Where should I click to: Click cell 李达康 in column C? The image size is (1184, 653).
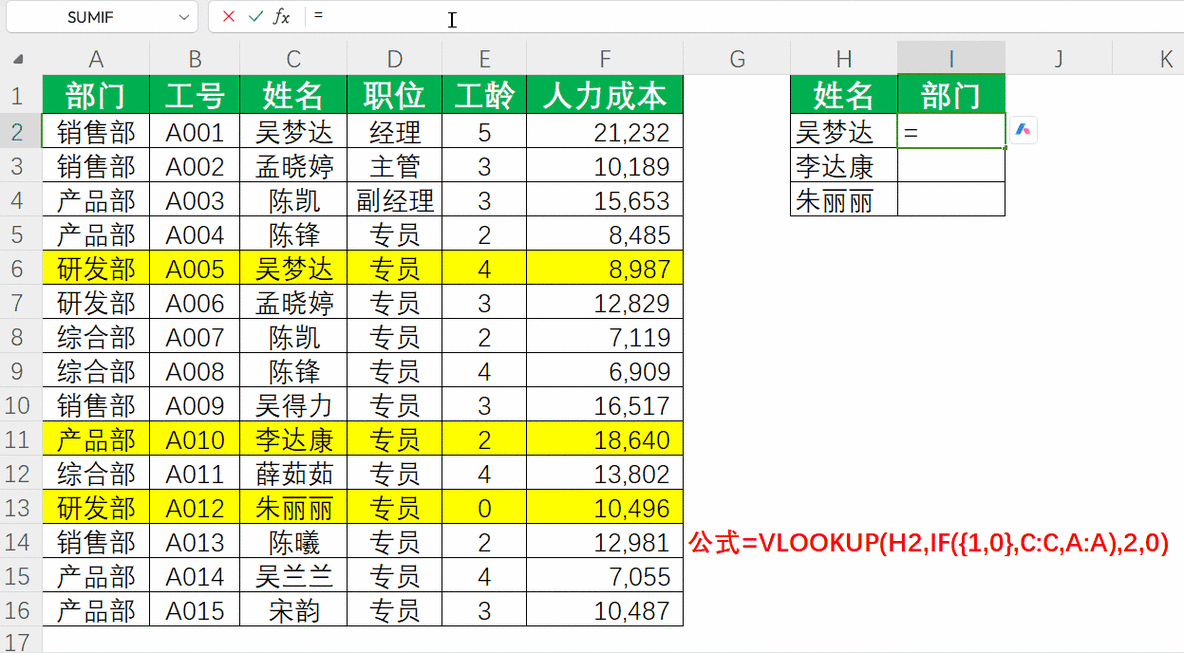pos(294,439)
